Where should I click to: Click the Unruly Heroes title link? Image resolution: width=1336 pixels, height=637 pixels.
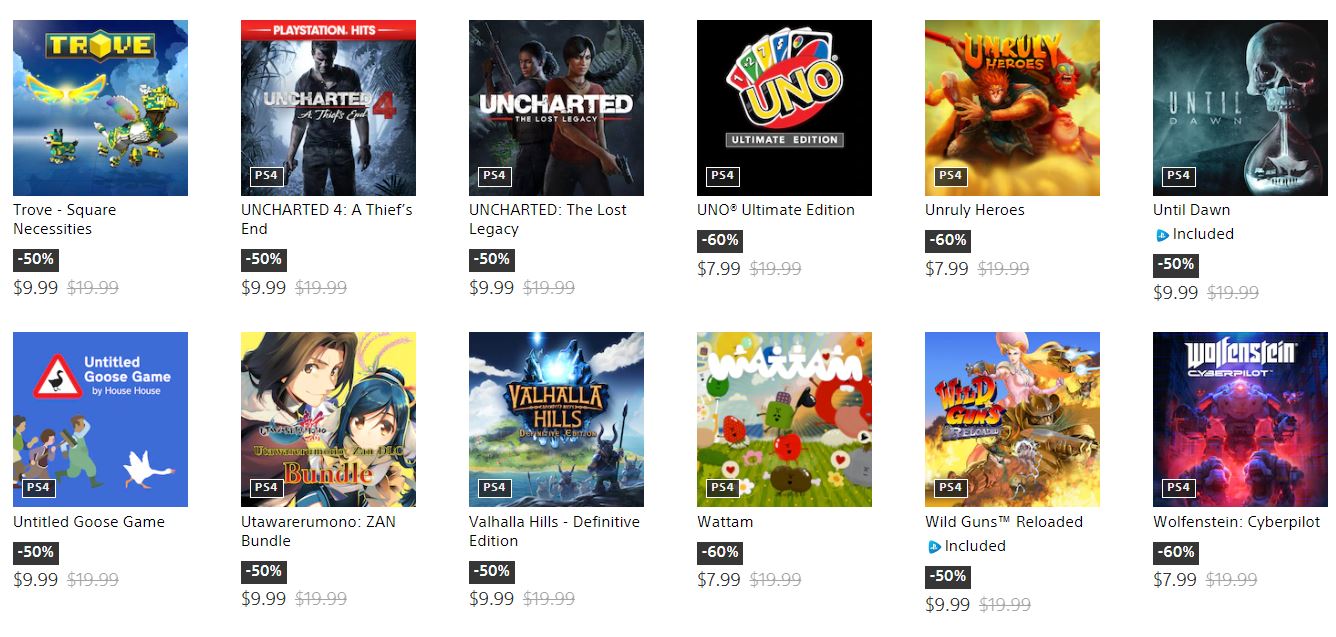(x=974, y=210)
